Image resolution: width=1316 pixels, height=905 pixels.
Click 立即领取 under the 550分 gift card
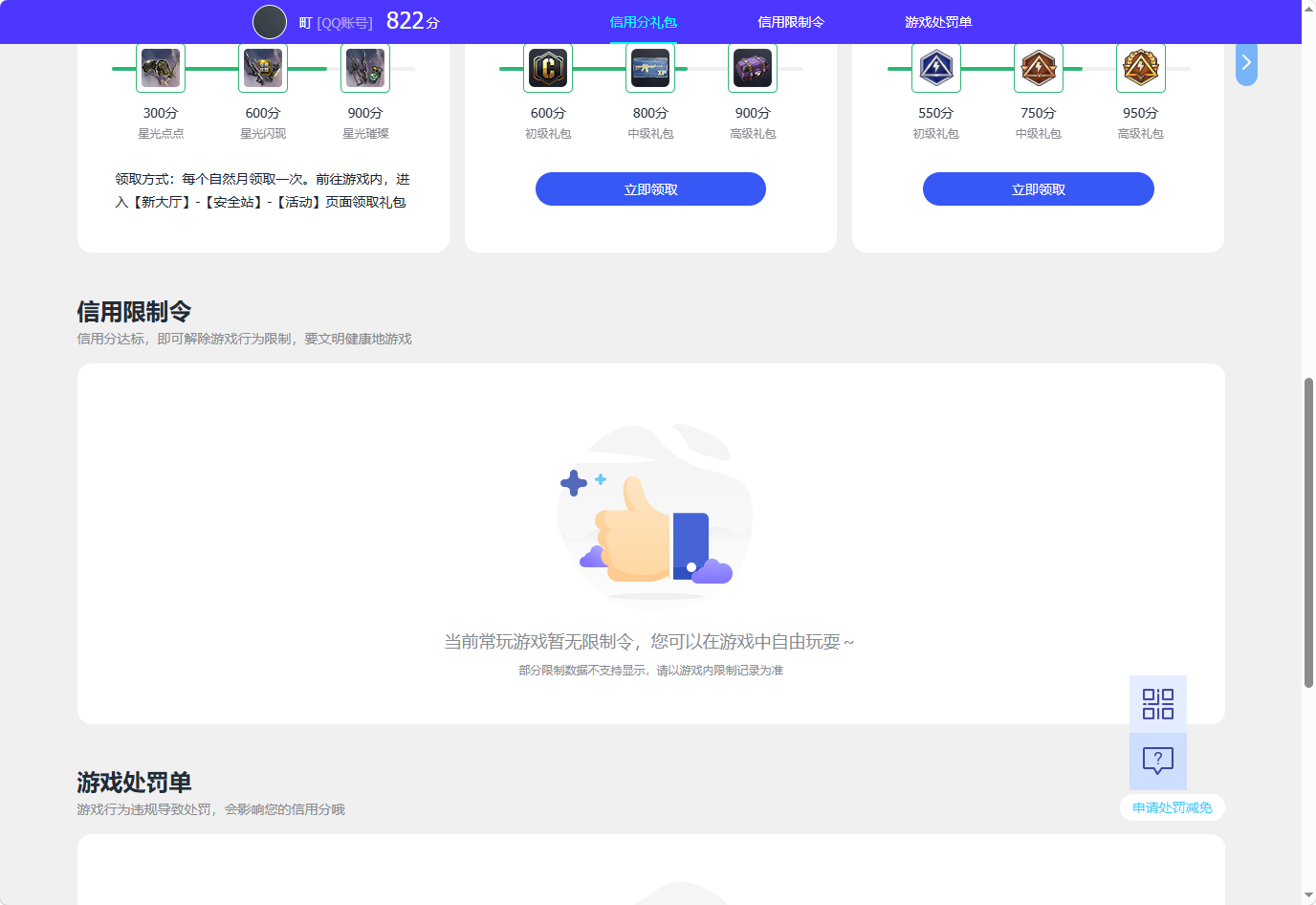pyautogui.click(x=1039, y=189)
